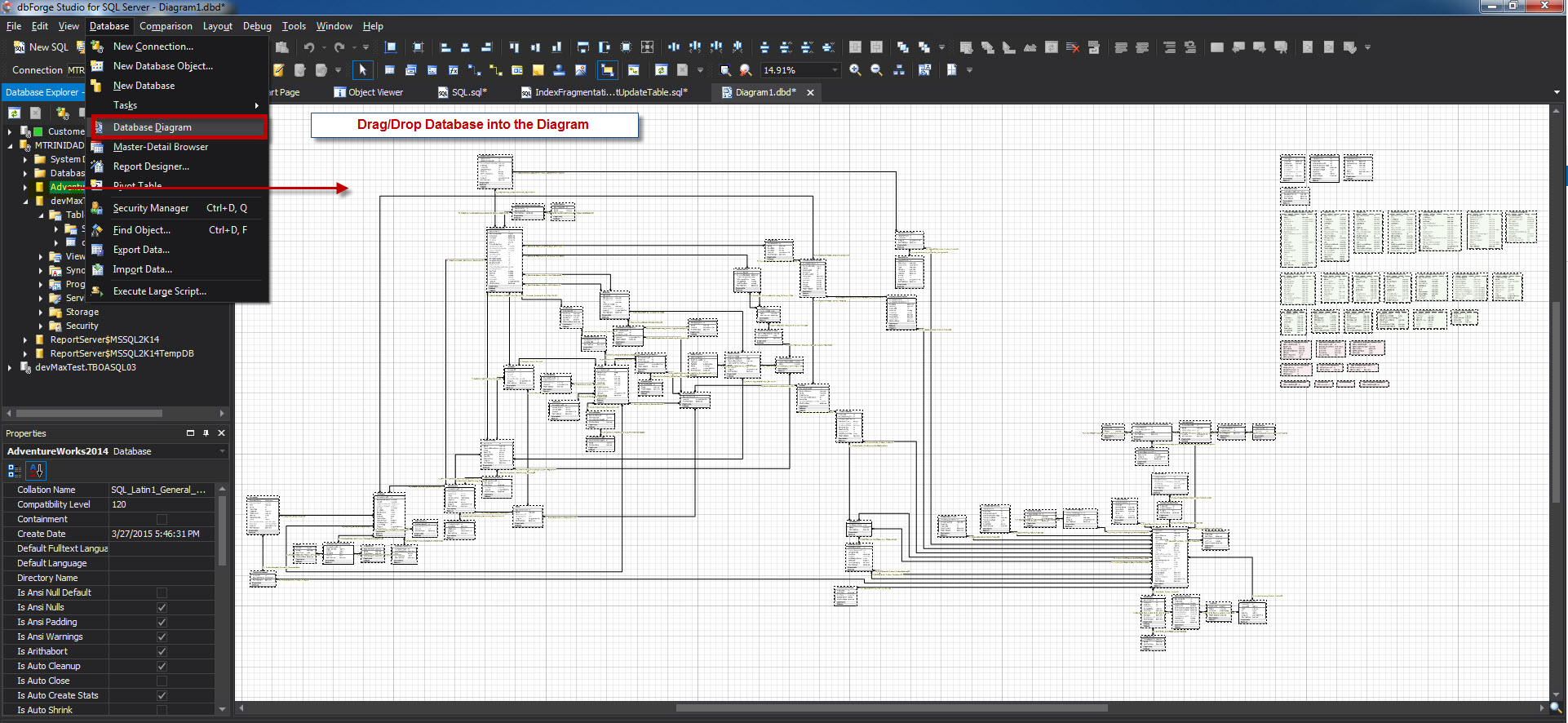Close the Diagram1.dbd tab
Image resolution: width=1568 pixels, height=723 pixels.
click(x=810, y=92)
